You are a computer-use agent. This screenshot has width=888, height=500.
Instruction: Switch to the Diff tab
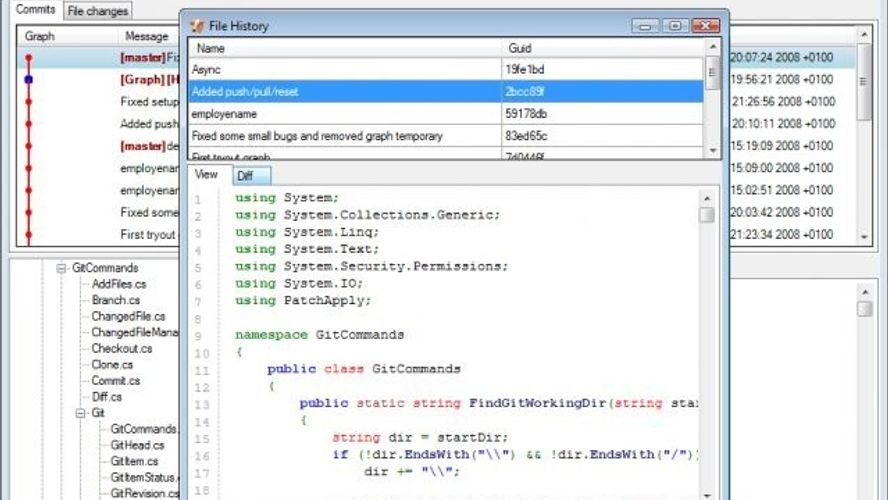pos(251,176)
